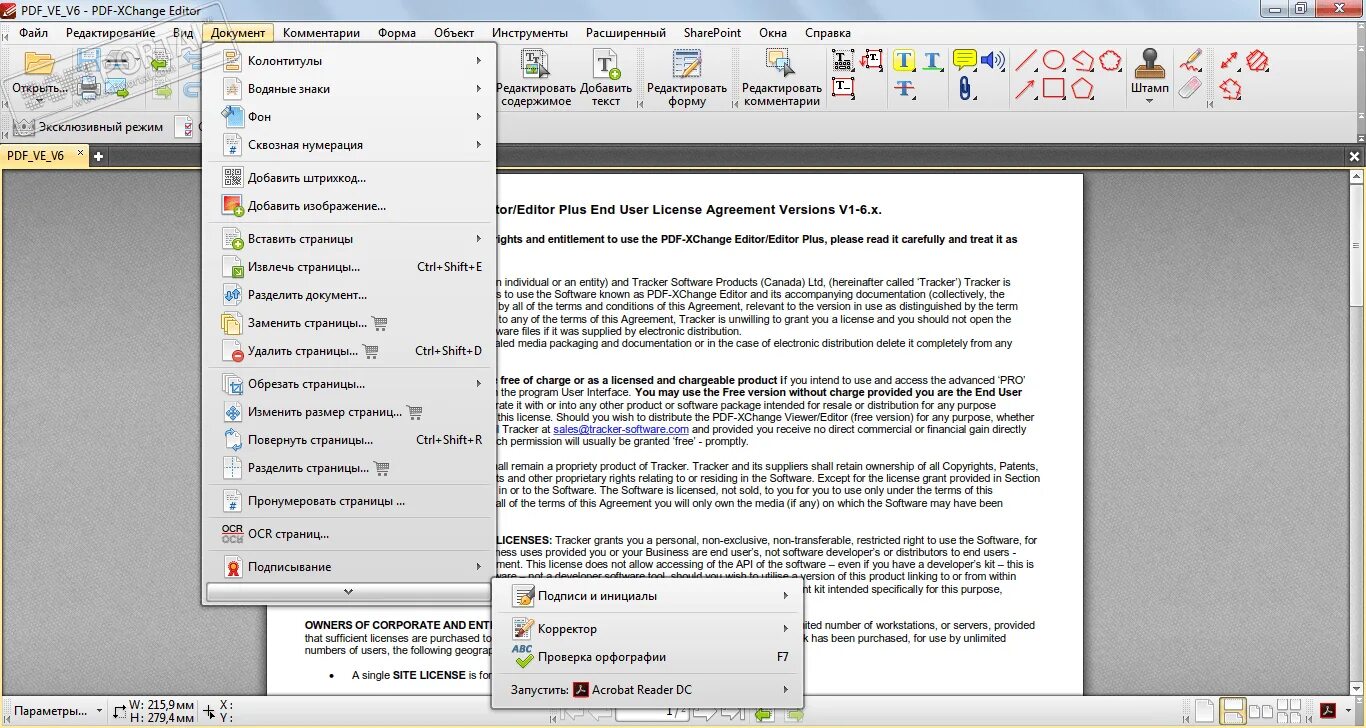
Task: Open the Комментарии menu
Action: point(321,33)
